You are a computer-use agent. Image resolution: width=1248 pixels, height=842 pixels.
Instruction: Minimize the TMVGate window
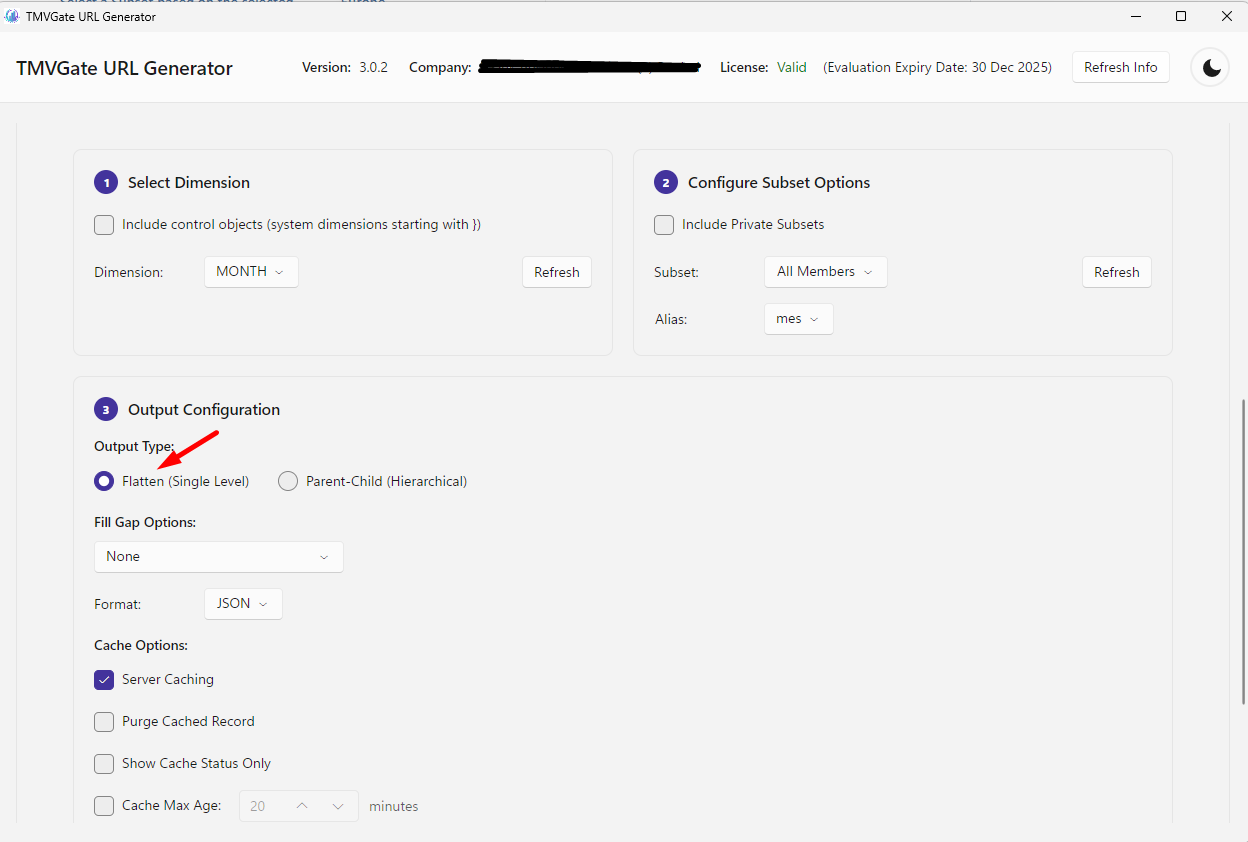[1135, 16]
